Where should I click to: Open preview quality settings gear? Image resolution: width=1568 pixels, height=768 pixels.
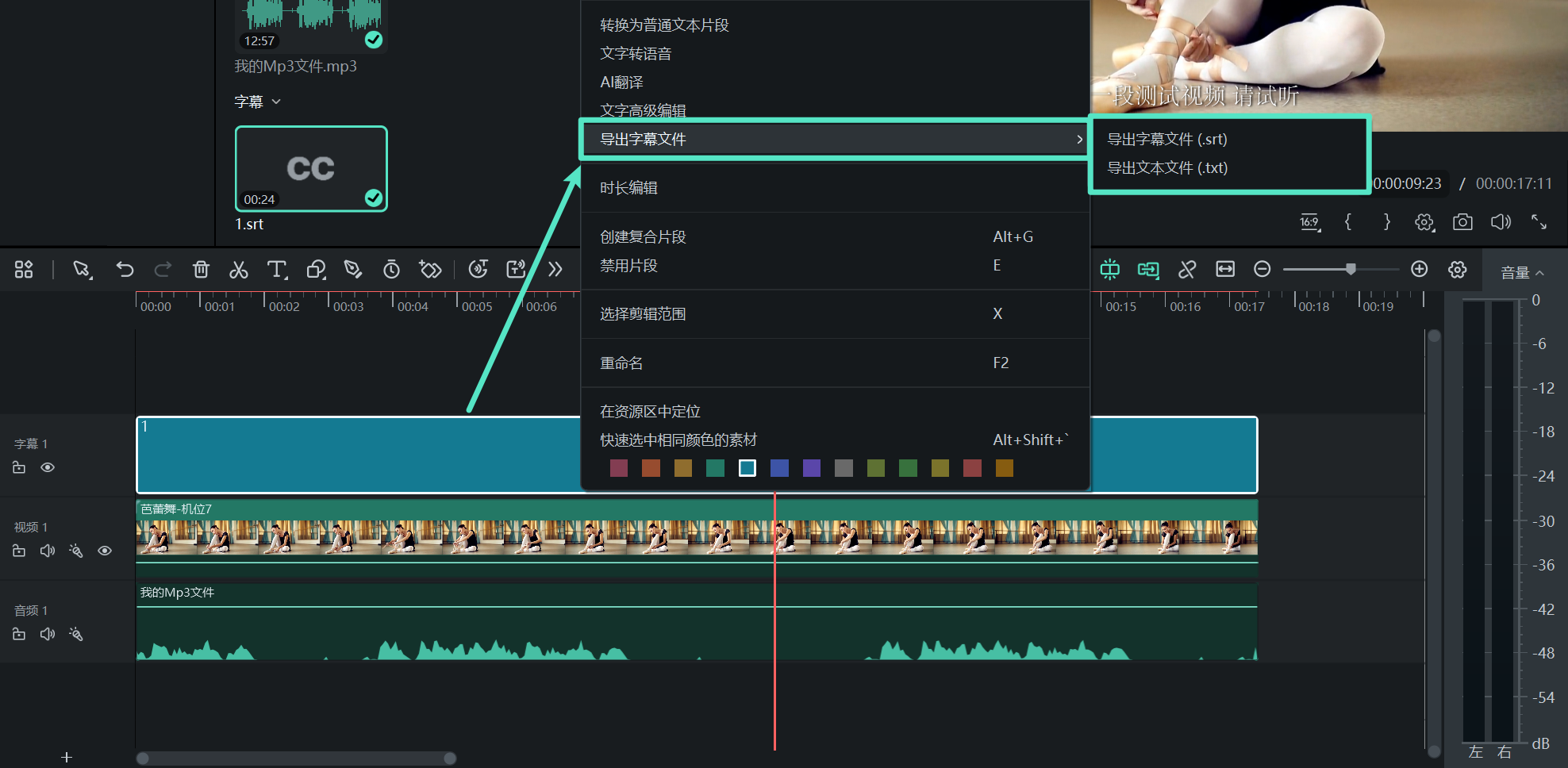(1424, 222)
